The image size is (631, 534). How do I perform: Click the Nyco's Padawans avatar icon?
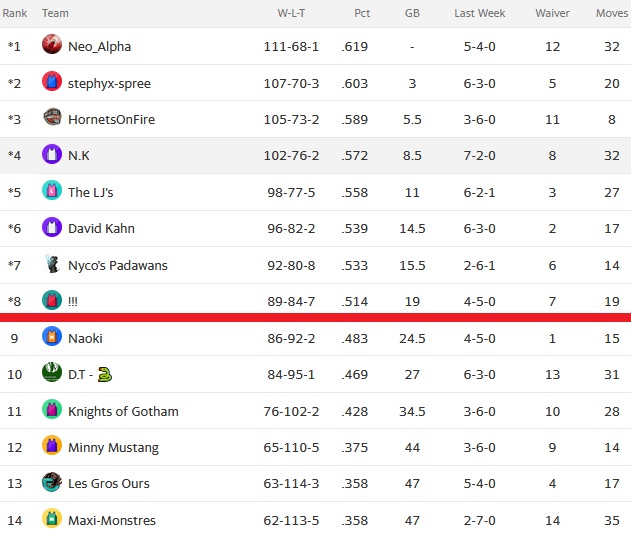pos(52,264)
